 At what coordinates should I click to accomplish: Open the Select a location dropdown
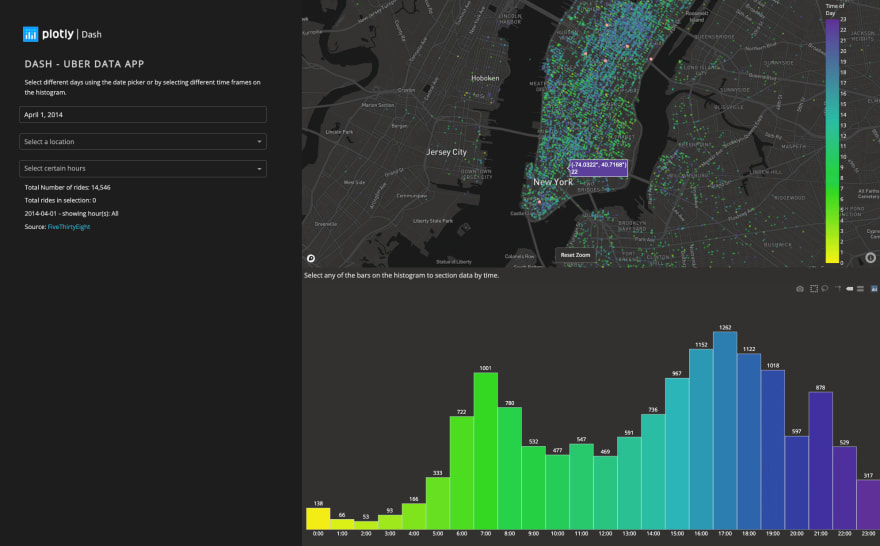point(143,141)
